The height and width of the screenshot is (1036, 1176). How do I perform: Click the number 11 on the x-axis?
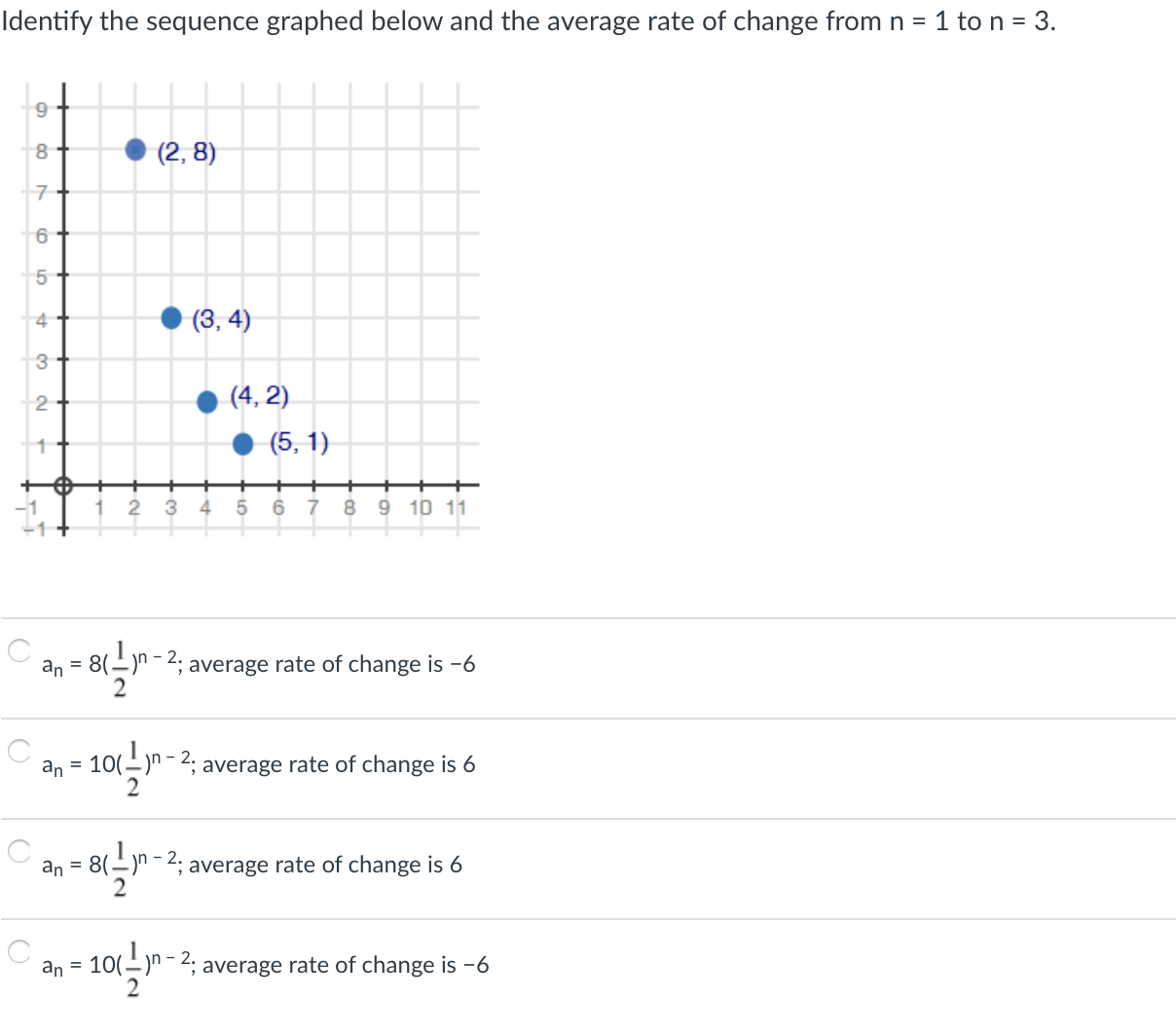point(458,507)
